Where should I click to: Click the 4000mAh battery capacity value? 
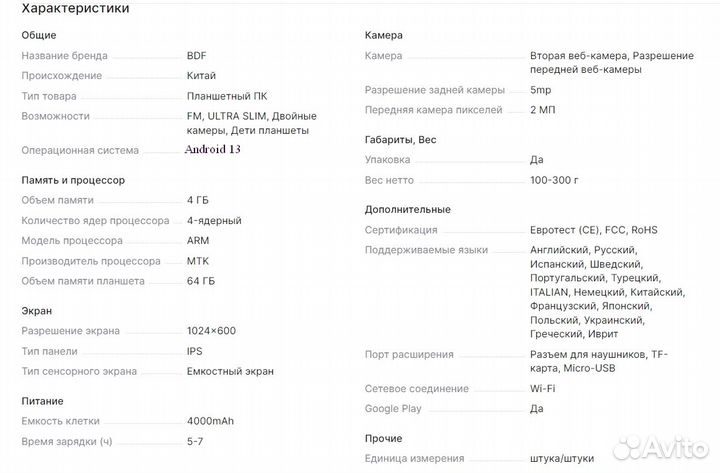coord(211,421)
